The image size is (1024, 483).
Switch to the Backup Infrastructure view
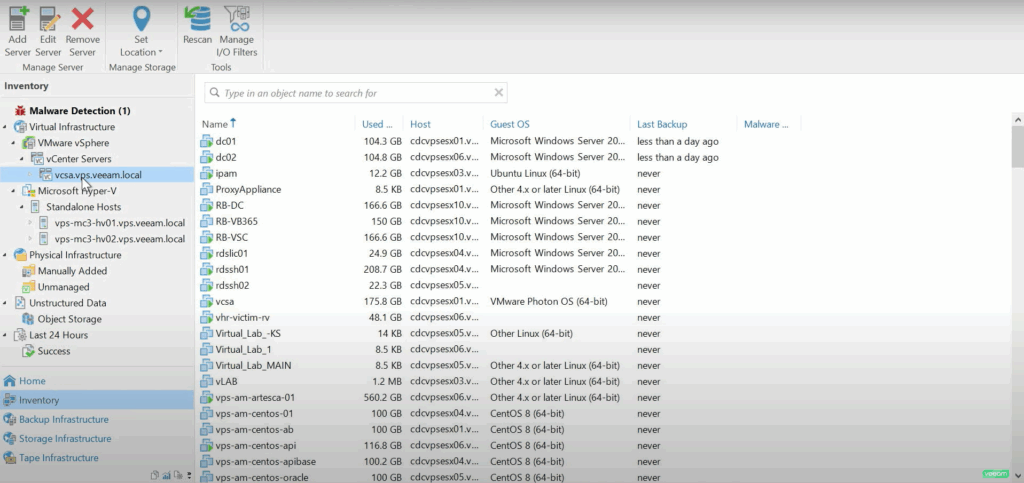tap(65, 419)
